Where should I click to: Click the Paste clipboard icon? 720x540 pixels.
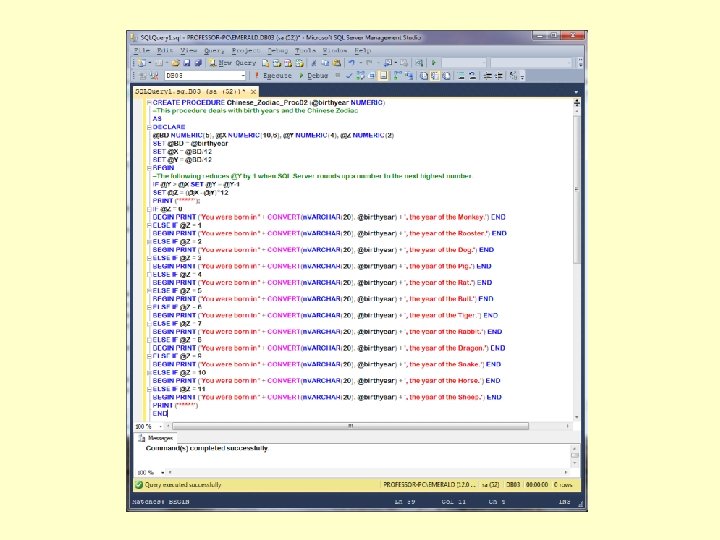(x=337, y=62)
